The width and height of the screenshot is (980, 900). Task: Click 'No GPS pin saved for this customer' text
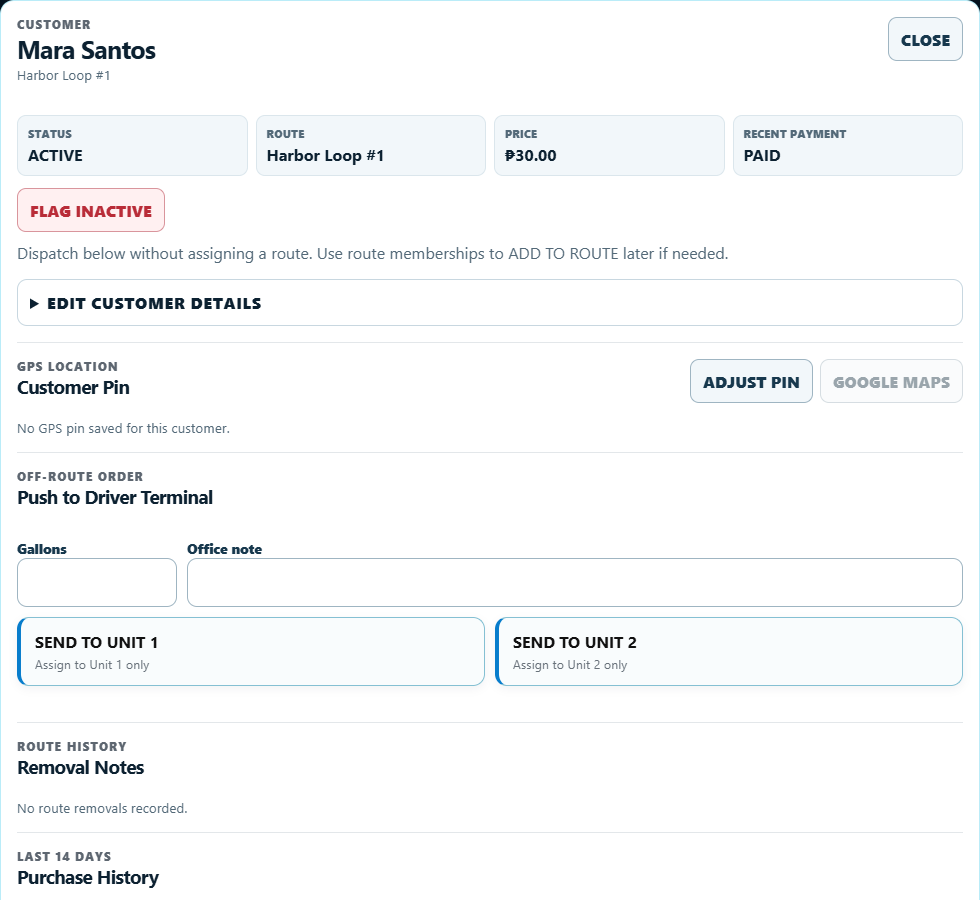[x=123, y=429]
